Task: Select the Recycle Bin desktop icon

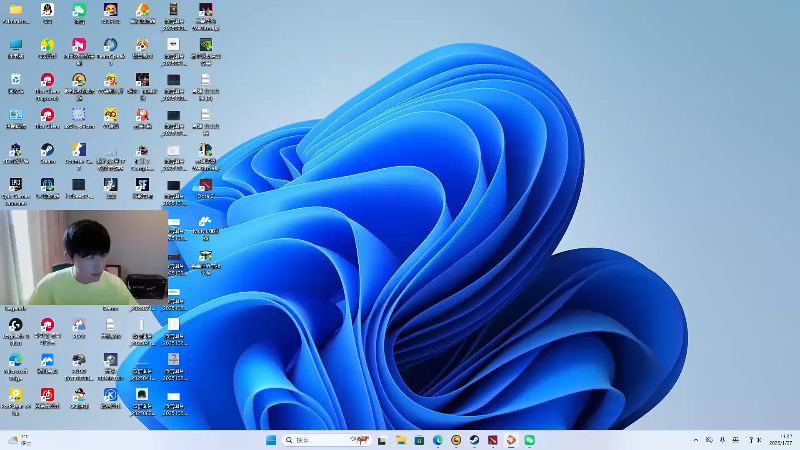Action: pyautogui.click(x=15, y=80)
